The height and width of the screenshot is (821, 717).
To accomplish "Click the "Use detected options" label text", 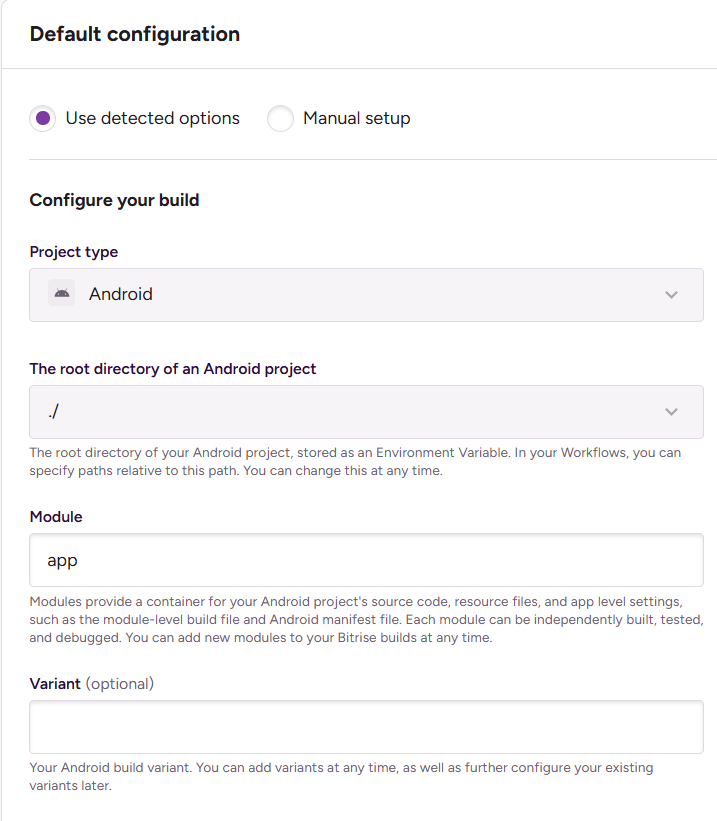I will point(152,118).
